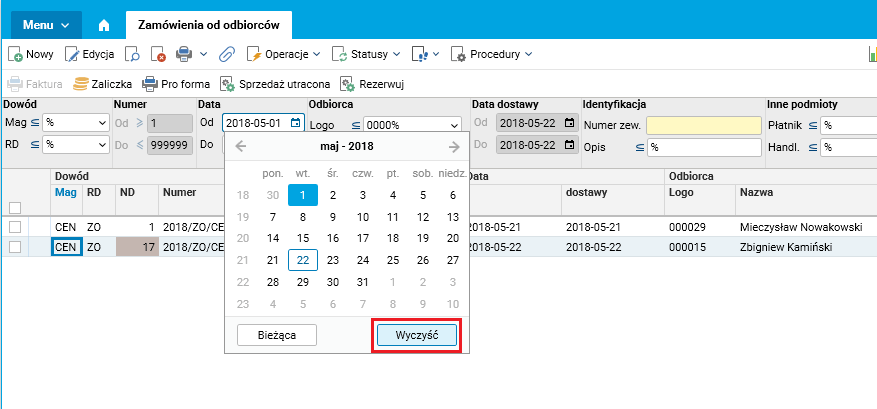
Task: Open the document preview magnifier icon
Action: tap(133, 54)
